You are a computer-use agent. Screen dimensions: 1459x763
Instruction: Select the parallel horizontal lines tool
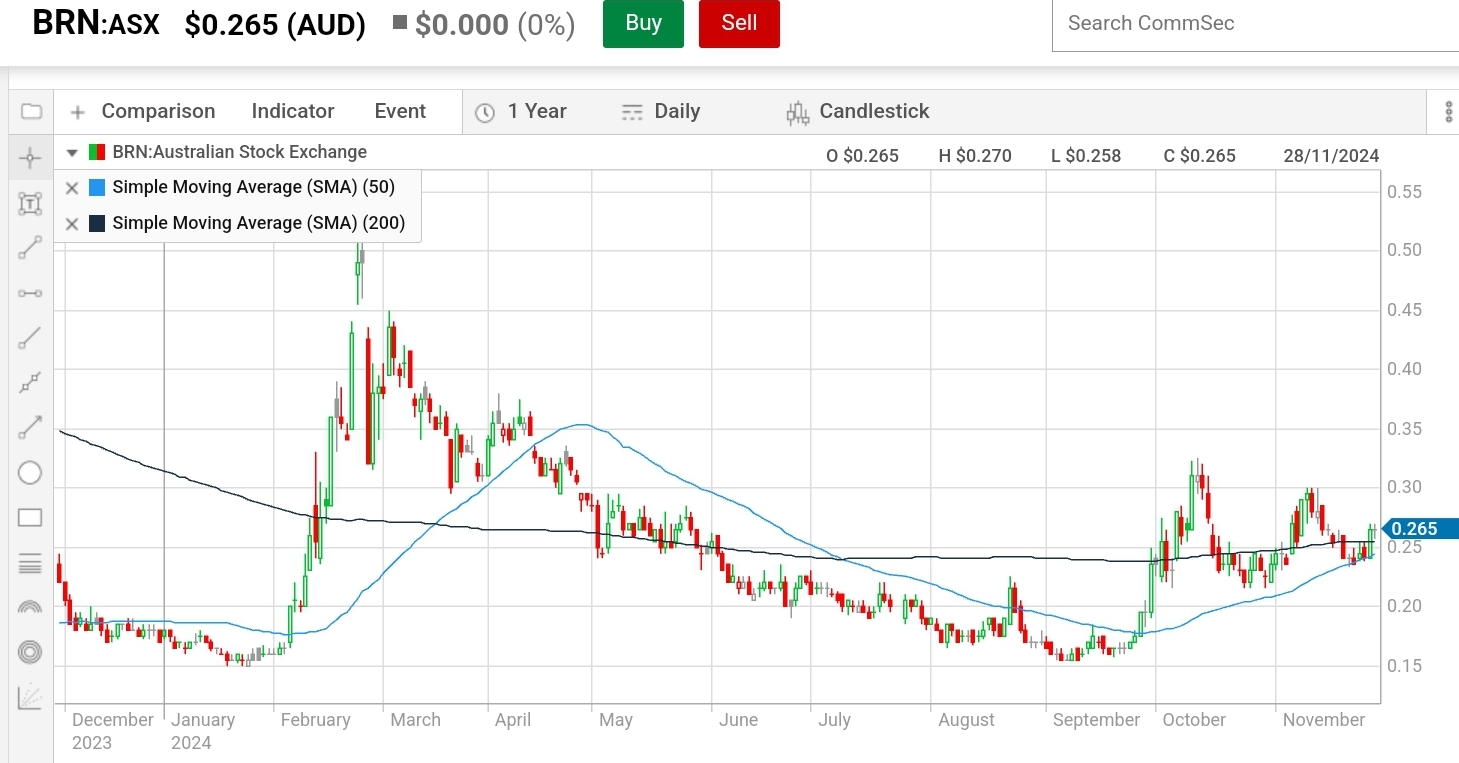pos(30,563)
